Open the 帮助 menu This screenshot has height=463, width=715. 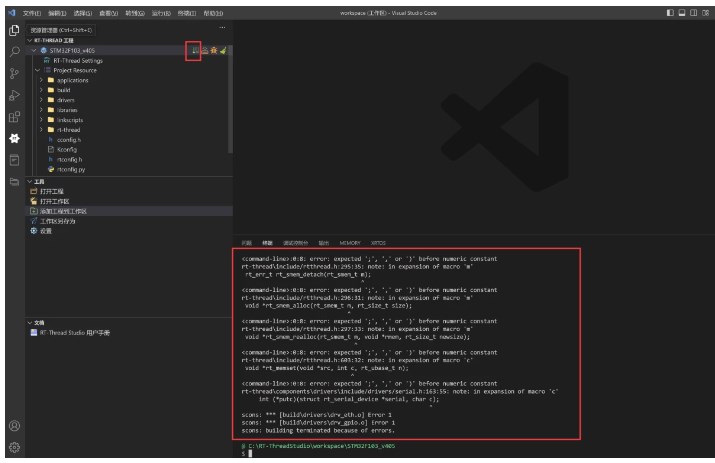213,13
